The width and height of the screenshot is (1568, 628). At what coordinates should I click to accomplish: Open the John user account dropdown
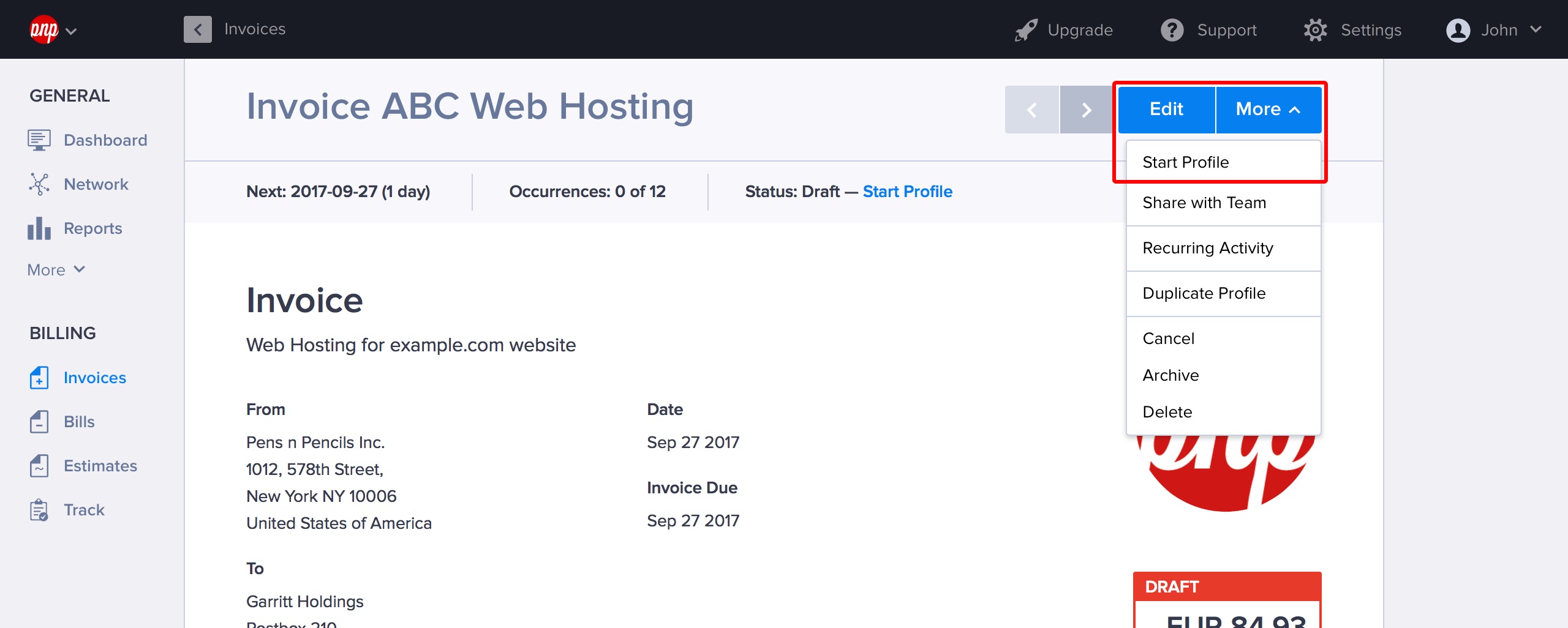1494,30
